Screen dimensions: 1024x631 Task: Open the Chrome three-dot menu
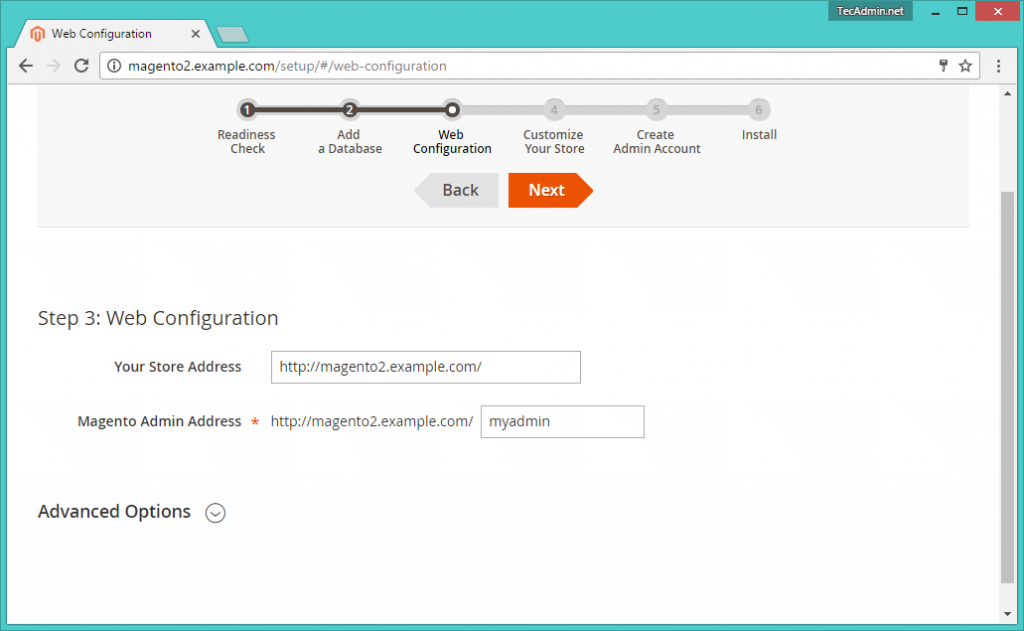point(998,66)
